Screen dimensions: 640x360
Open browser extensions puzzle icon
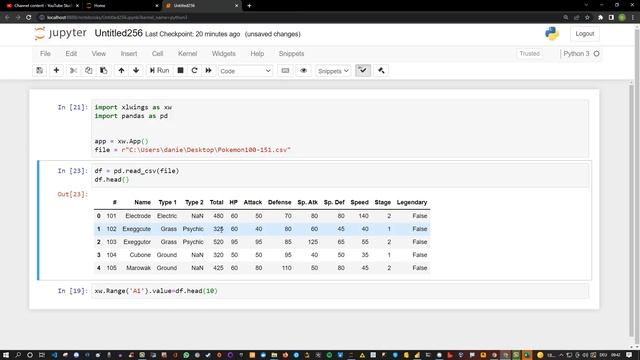(600, 18)
